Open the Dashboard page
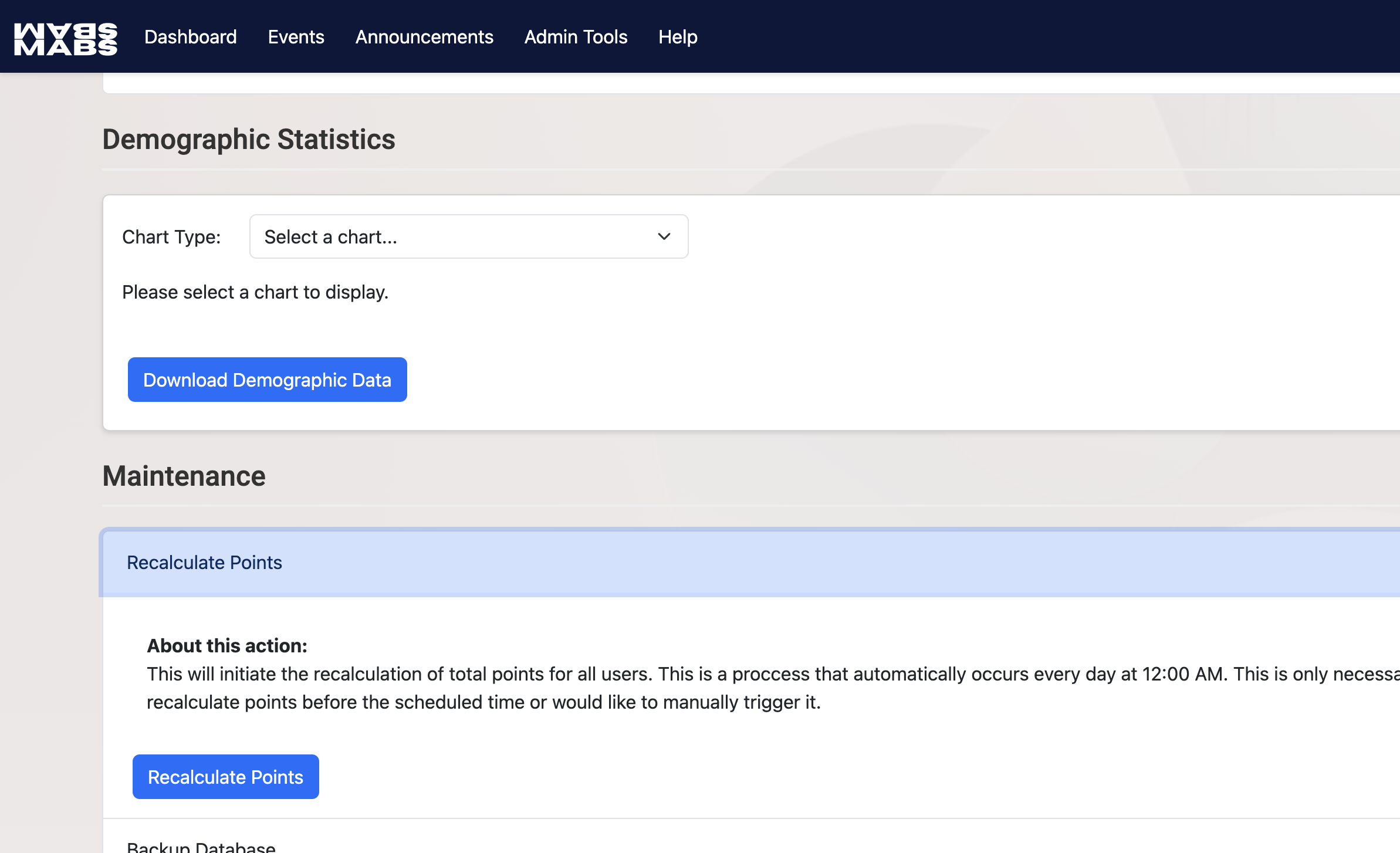 pyautogui.click(x=191, y=37)
